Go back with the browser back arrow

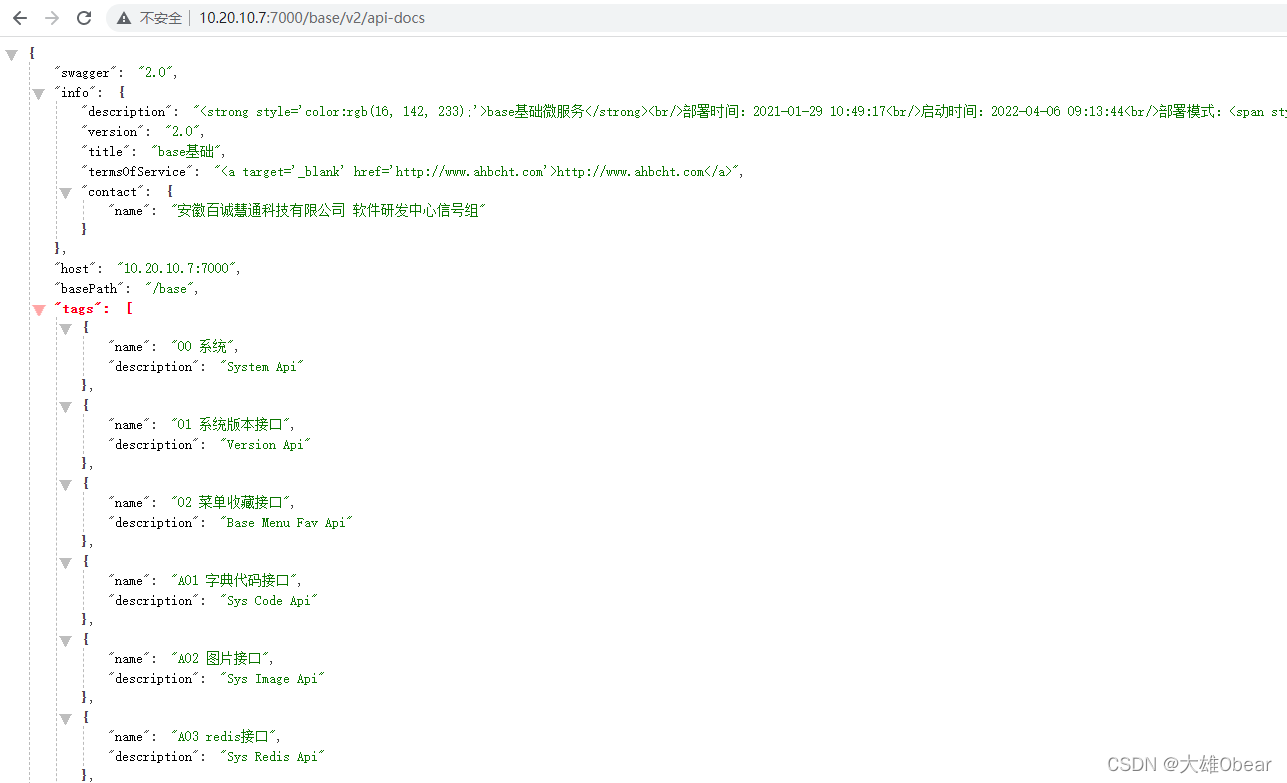point(20,18)
